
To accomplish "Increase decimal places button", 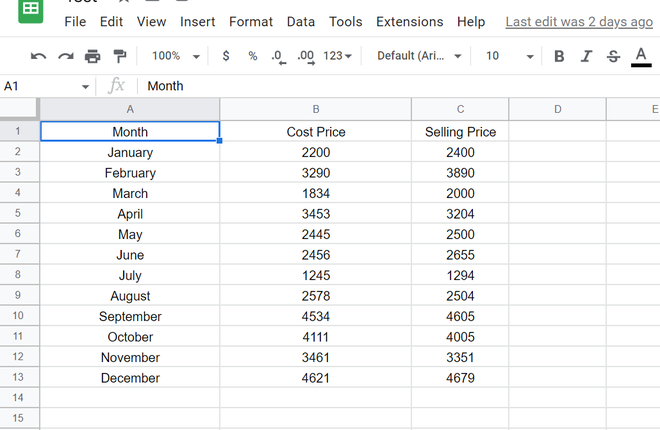I will point(306,56).
